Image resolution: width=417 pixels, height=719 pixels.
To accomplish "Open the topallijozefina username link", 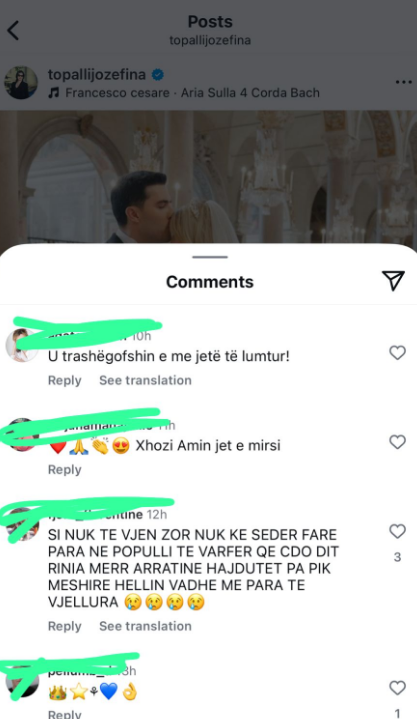I will coord(96,74).
